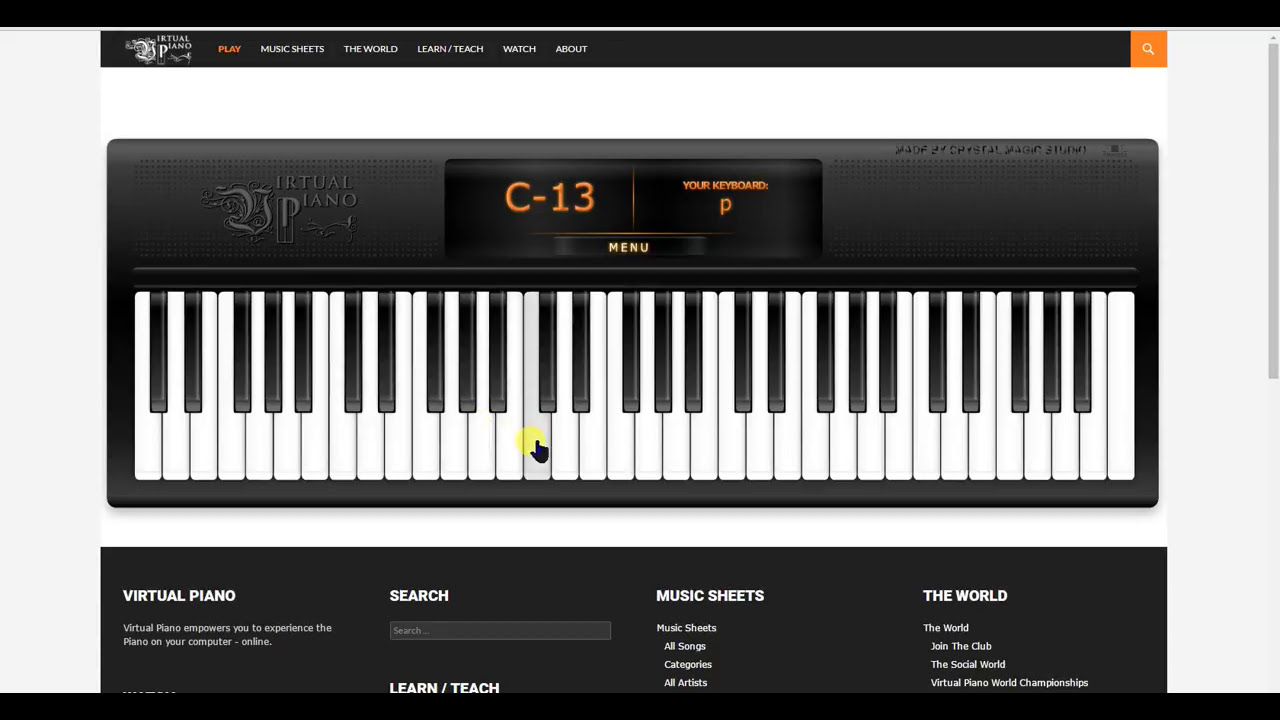The width and height of the screenshot is (1280, 720).
Task: Open the orange search icon in header
Action: pos(1148,49)
